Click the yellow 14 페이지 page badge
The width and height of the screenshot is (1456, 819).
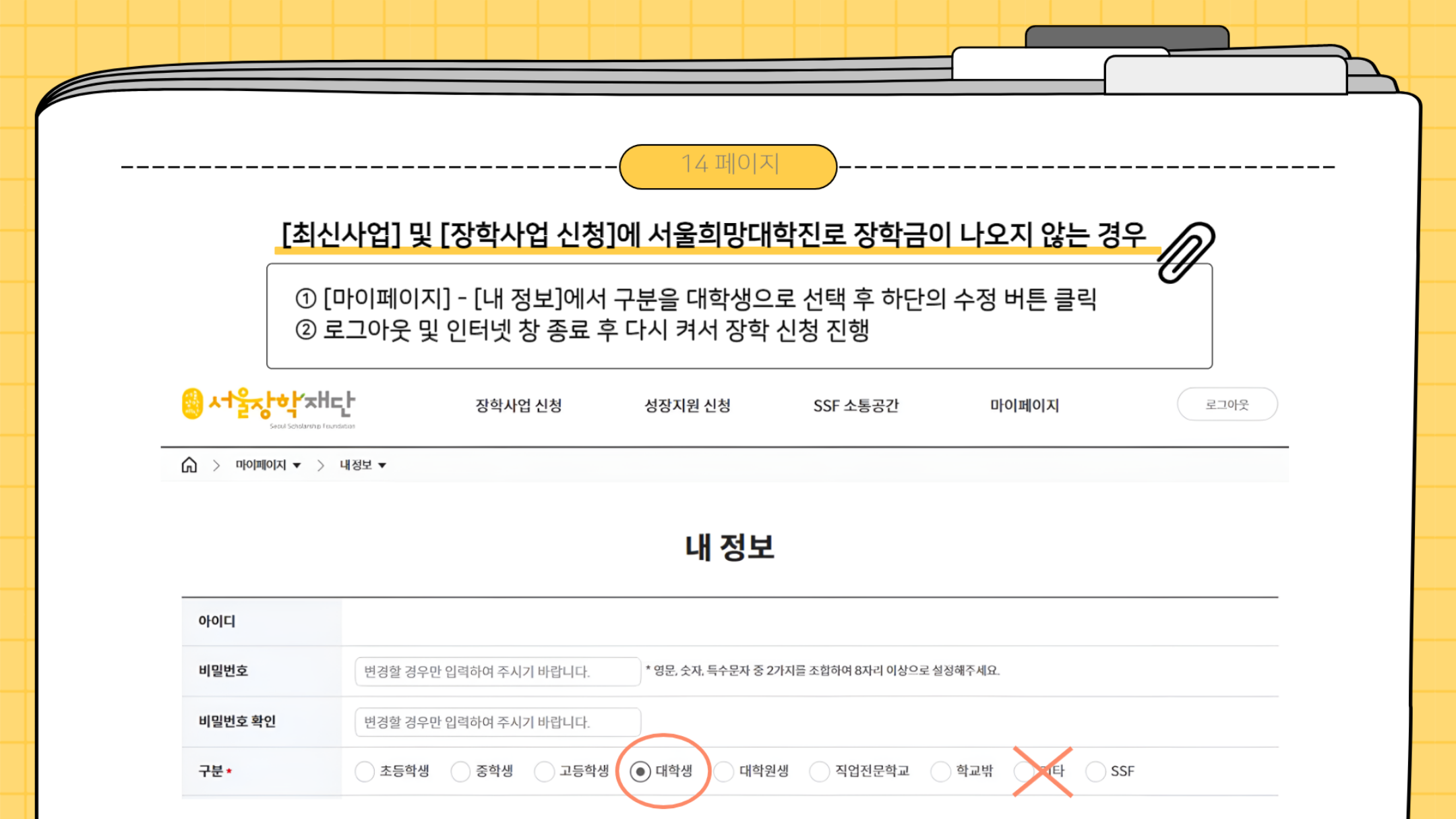tap(728, 166)
